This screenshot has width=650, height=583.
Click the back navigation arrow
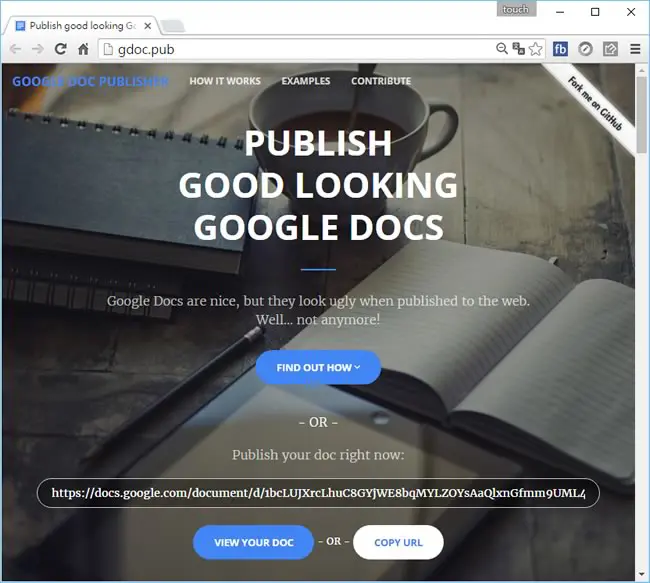point(15,49)
